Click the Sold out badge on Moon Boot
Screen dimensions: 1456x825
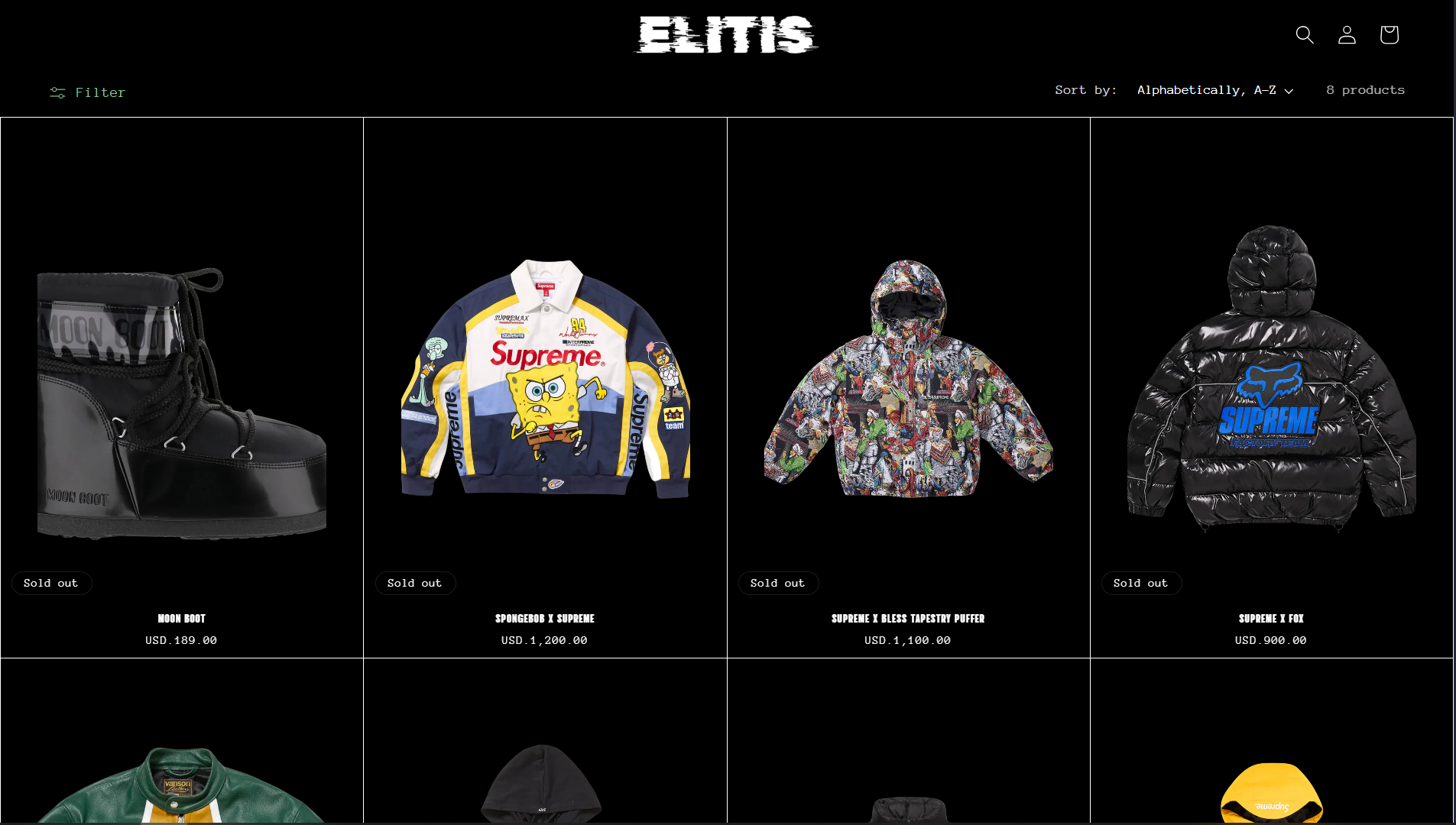(x=51, y=583)
